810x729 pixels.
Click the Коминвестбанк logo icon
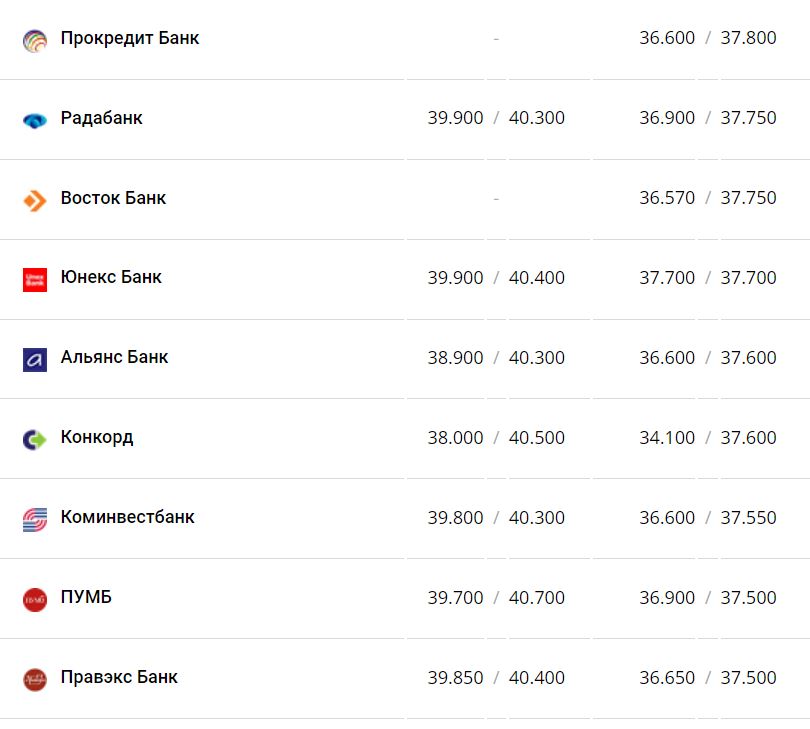[35, 519]
